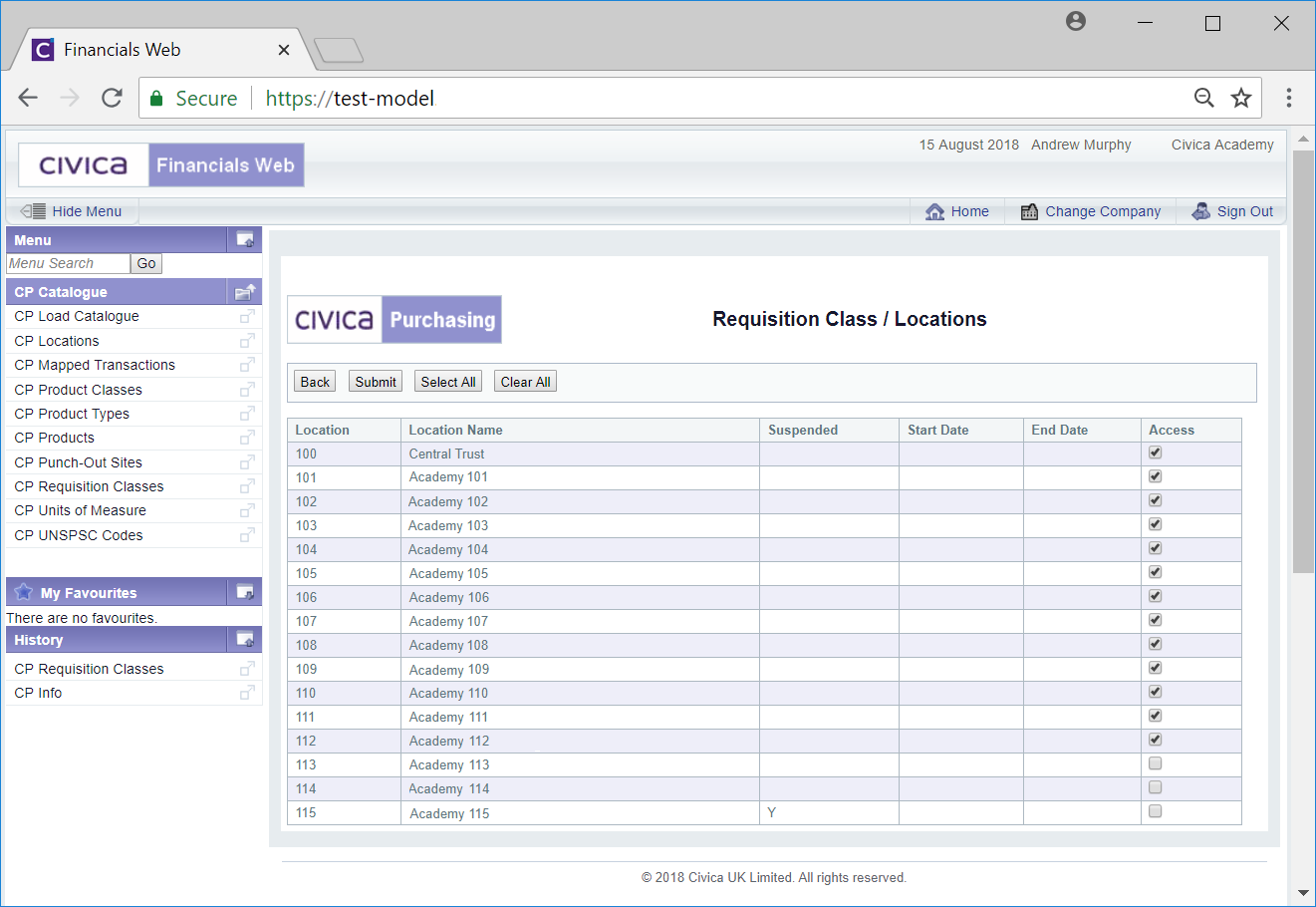Click in the Menu Search field

(68, 263)
